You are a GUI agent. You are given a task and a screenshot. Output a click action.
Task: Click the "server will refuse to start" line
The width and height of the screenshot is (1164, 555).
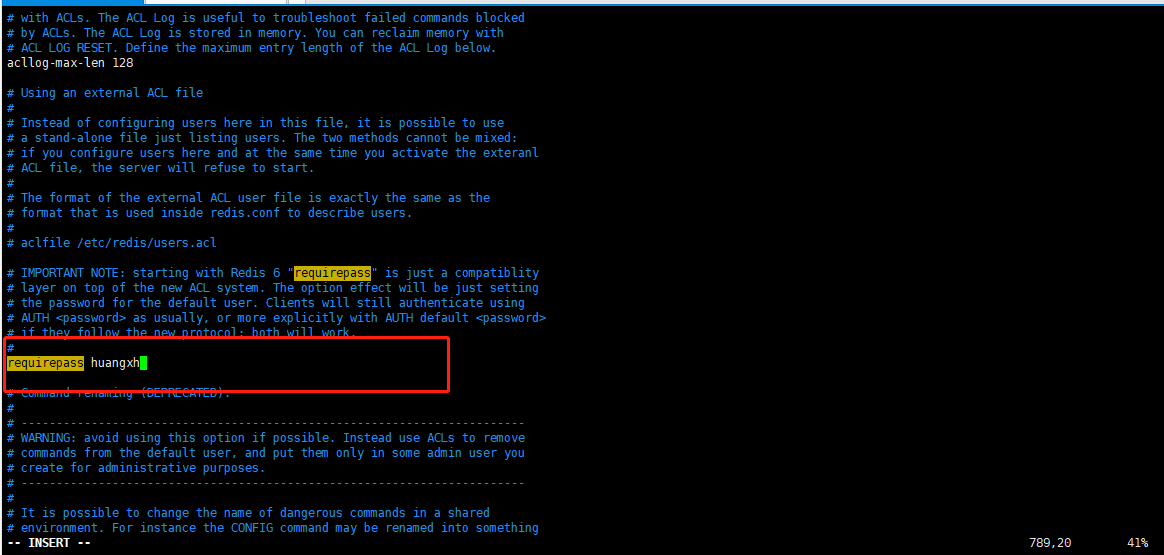[160, 168]
